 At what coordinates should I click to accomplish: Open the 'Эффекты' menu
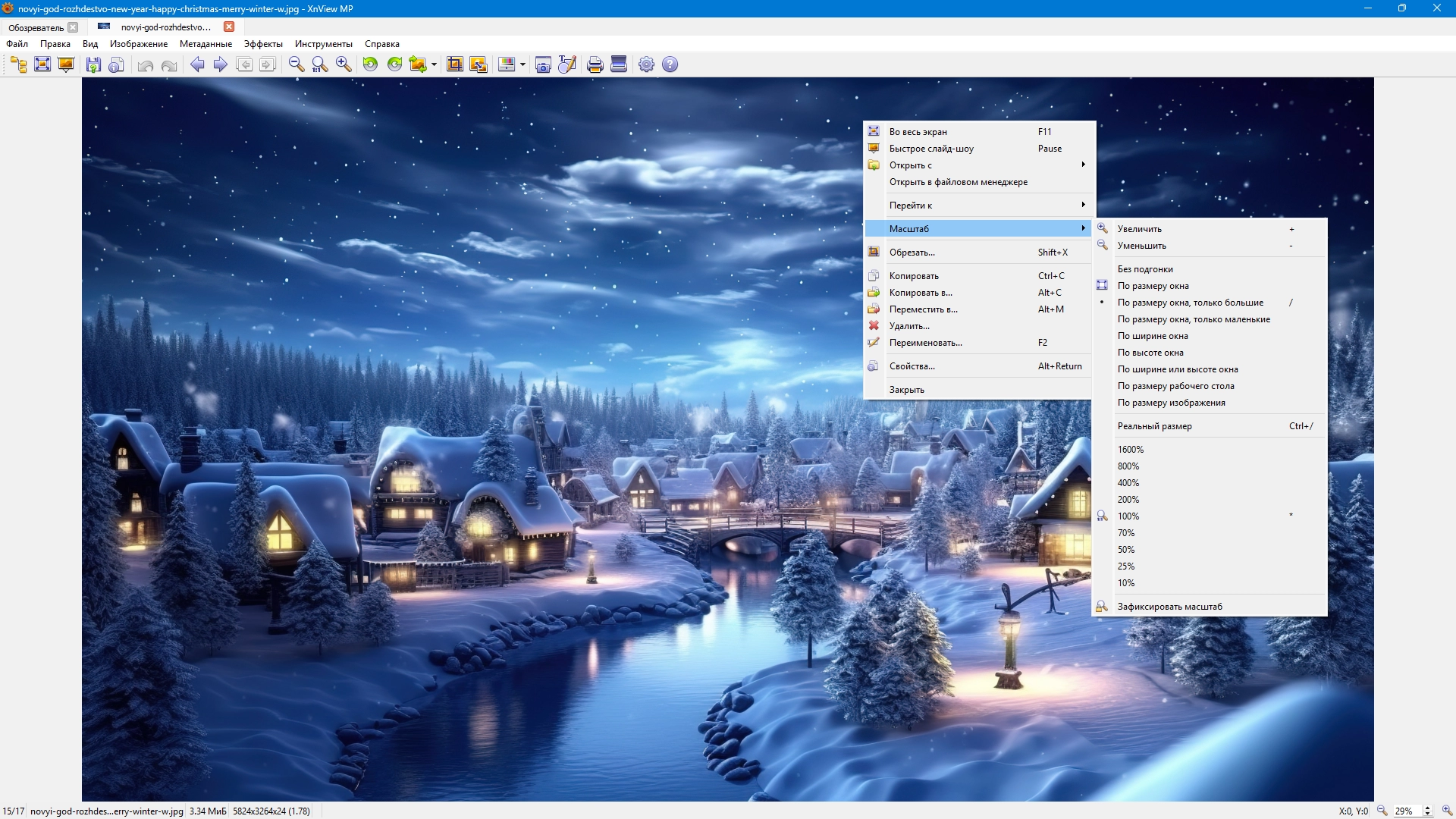coord(262,44)
